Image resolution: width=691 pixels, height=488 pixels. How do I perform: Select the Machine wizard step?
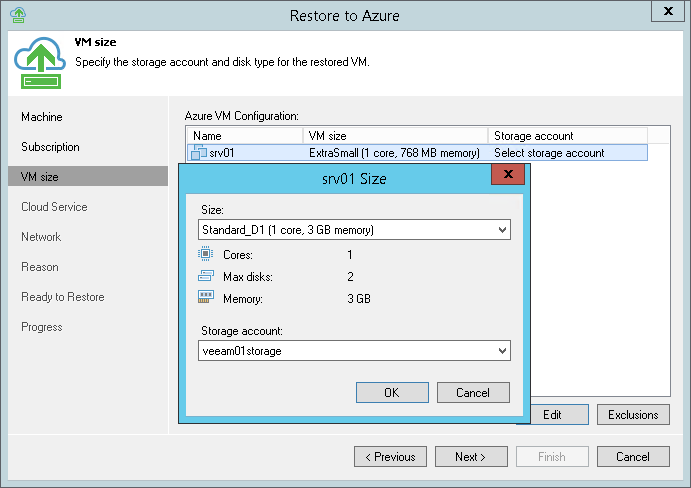point(42,117)
